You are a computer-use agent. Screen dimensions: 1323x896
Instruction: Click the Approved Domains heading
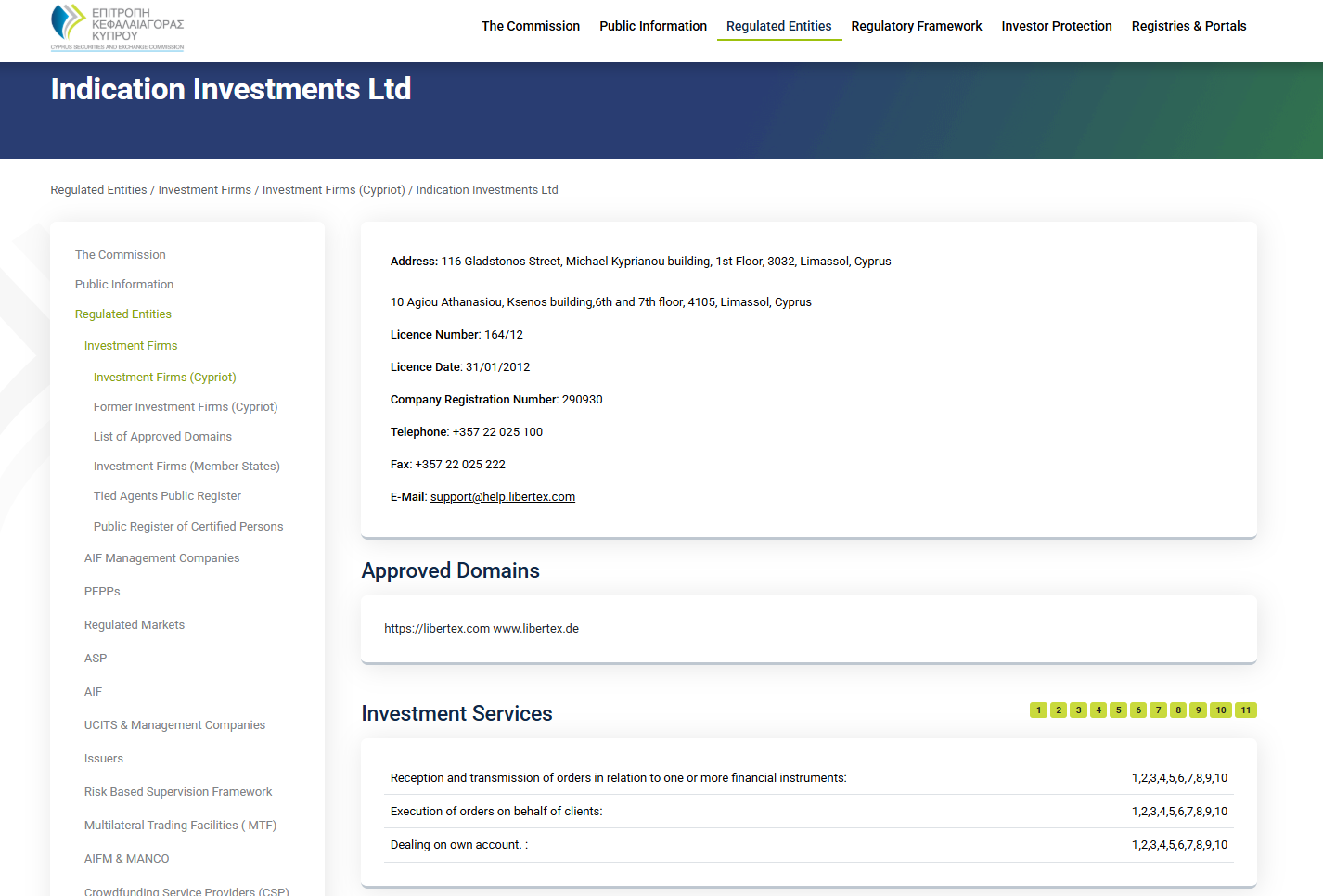pyautogui.click(x=451, y=570)
